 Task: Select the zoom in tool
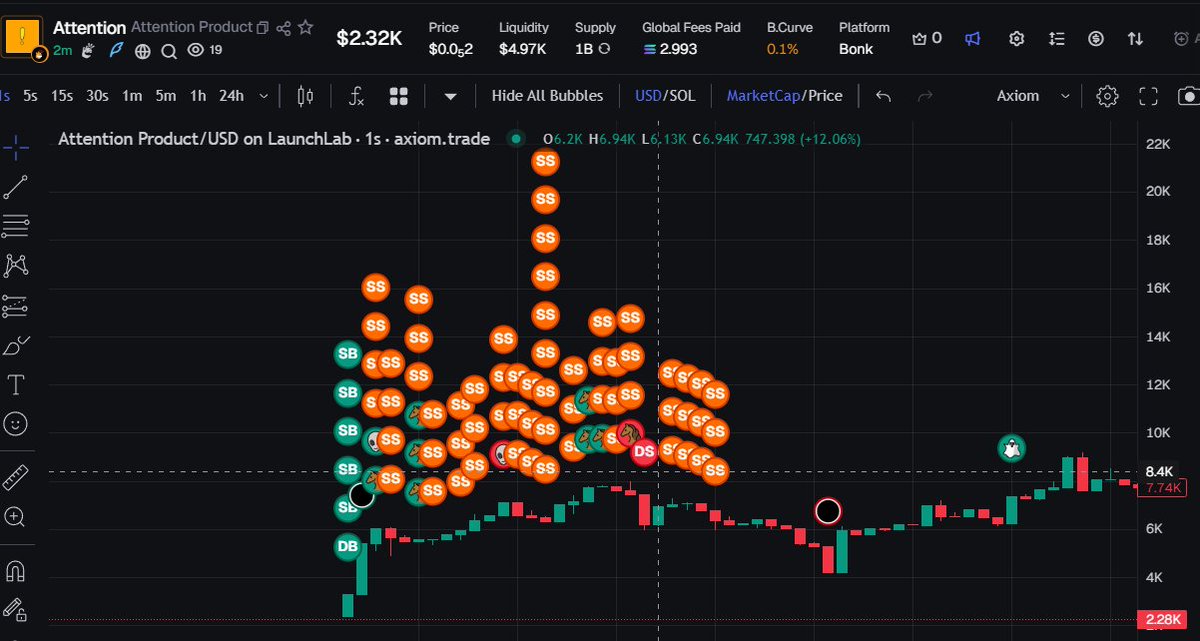point(15,517)
